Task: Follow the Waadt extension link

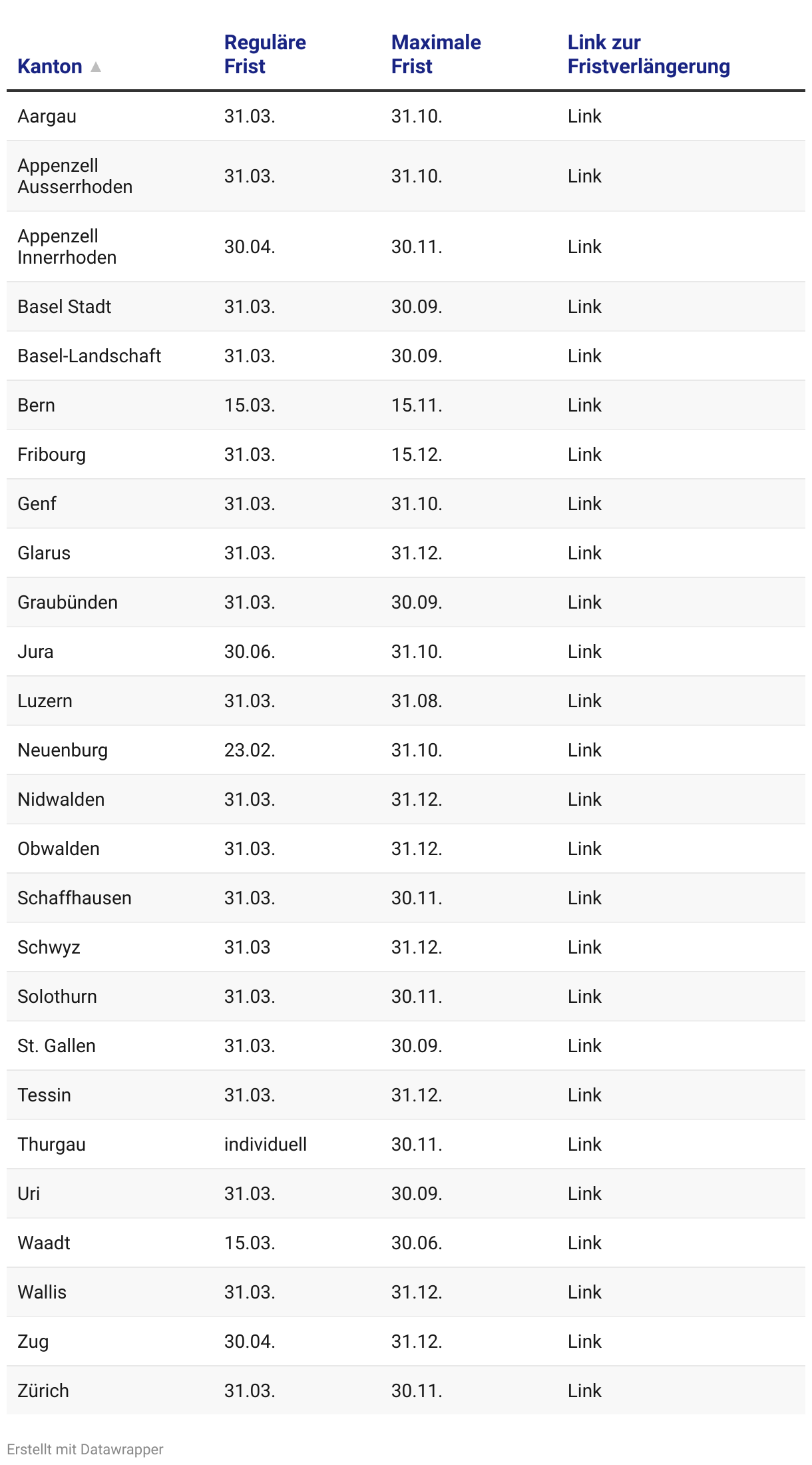Action: click(584, 1243)
